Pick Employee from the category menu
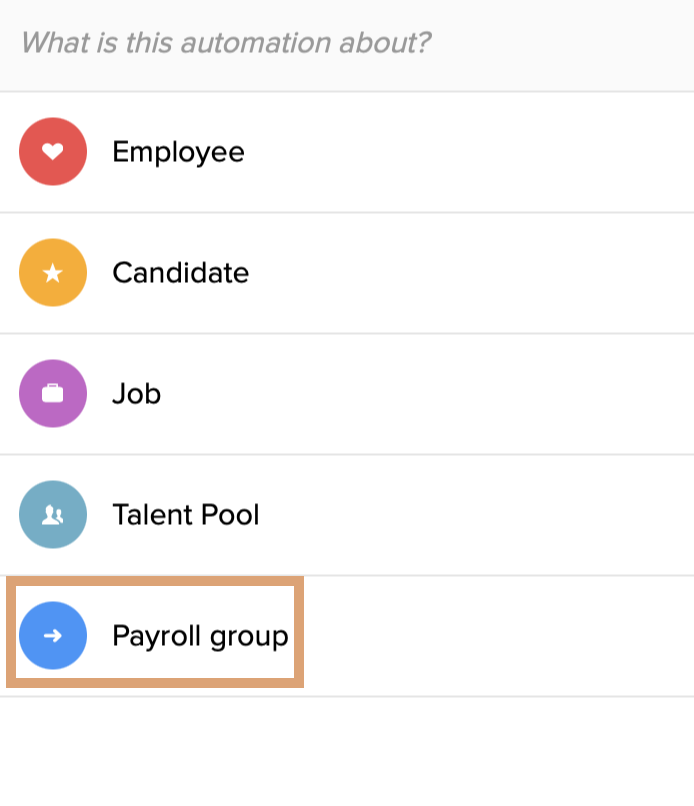This screenshot has height=806, width=694. (x=179, y=152)
